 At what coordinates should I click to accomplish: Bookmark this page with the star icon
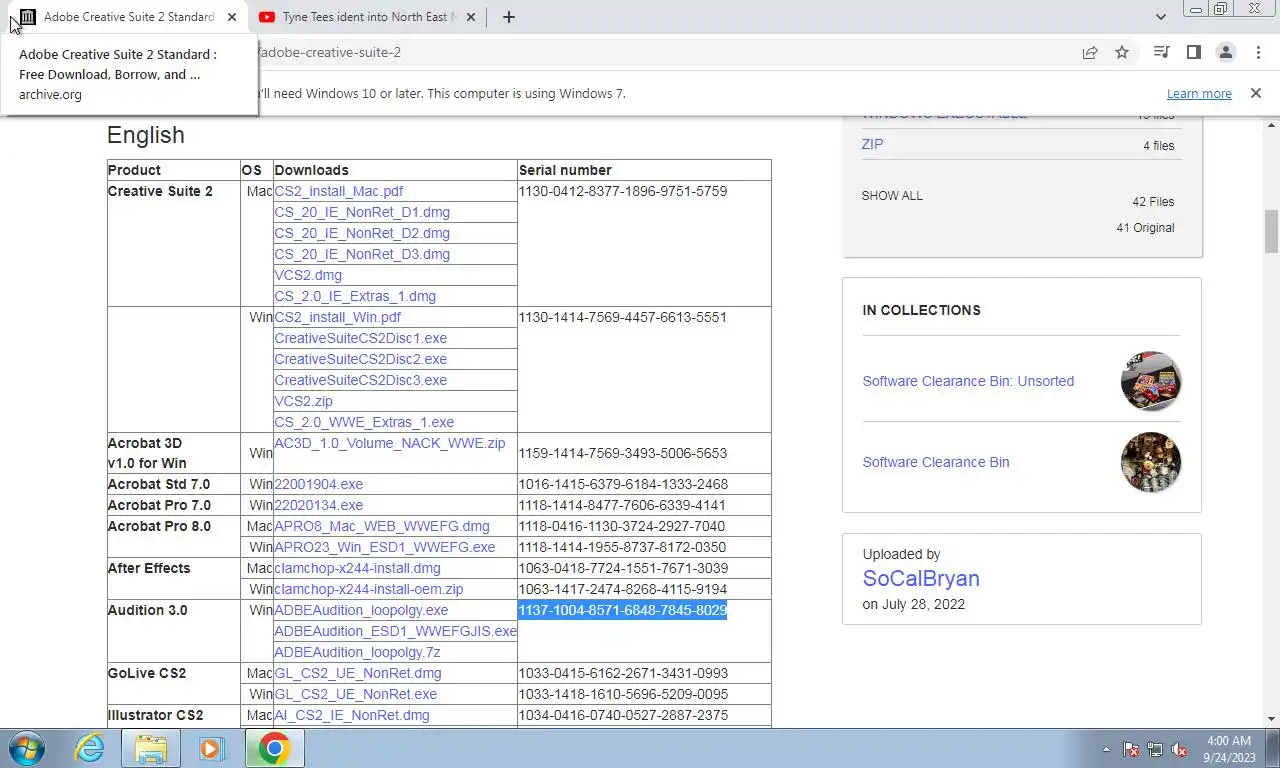point(1122,52)
